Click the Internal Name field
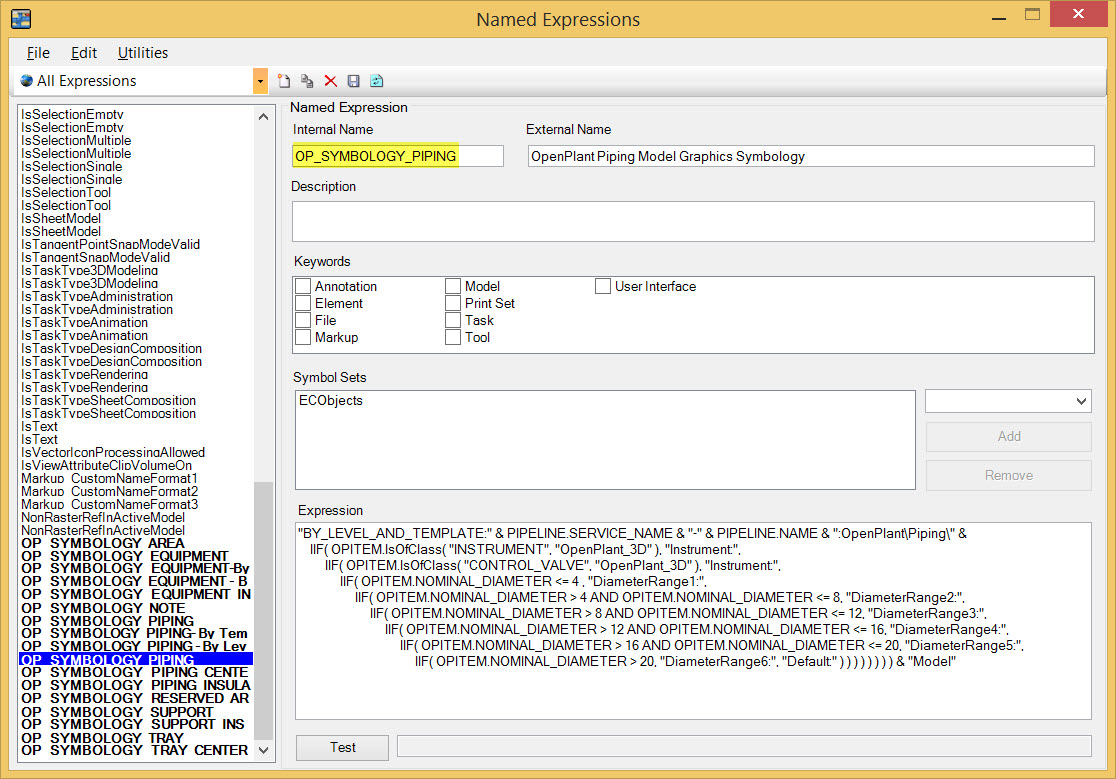This screenshot has width=1116, height=779. tap(398, 156)
